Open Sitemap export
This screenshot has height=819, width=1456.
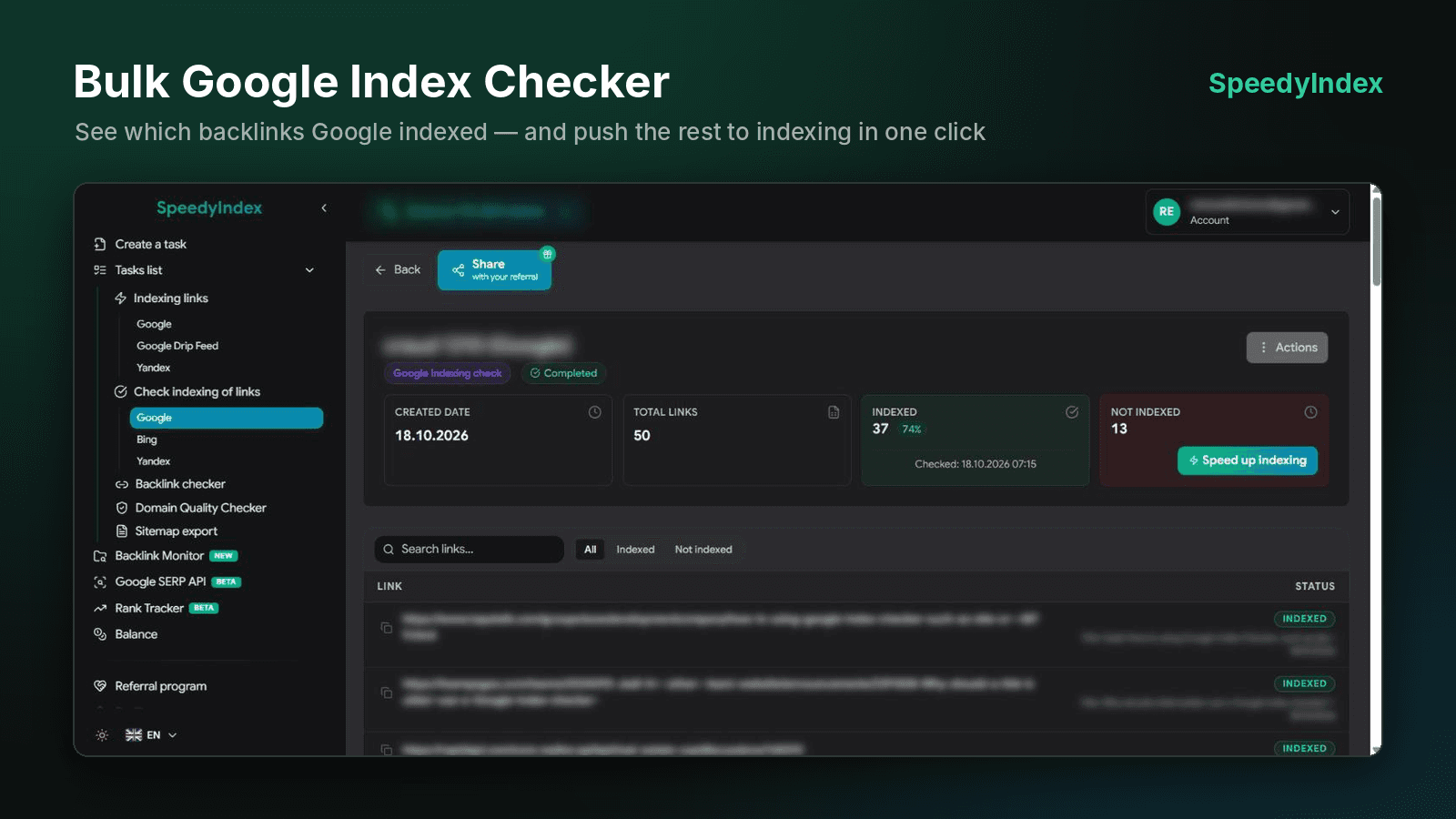click(x=167, y=531)
